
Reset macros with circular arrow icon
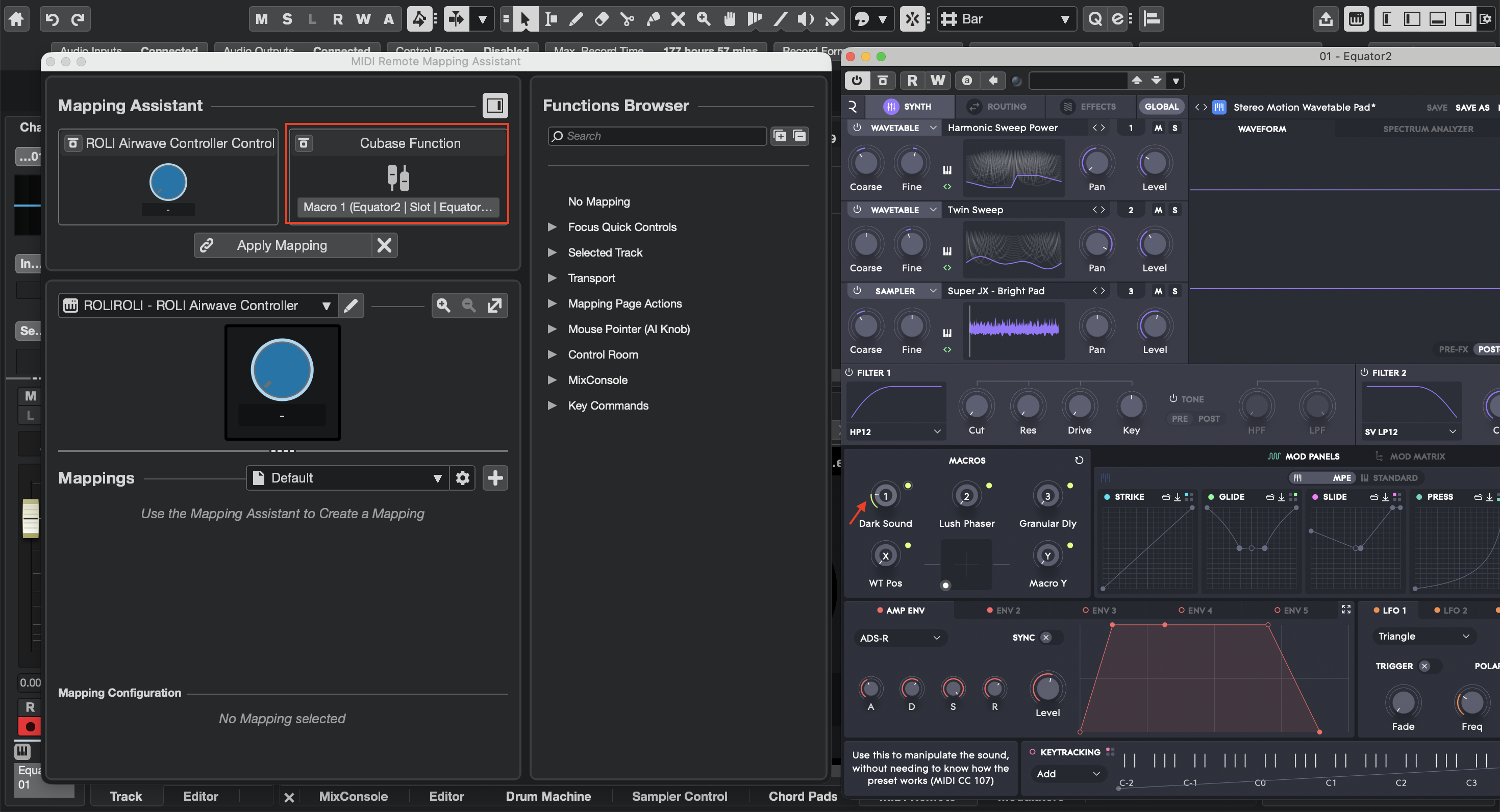point(1079,461)
